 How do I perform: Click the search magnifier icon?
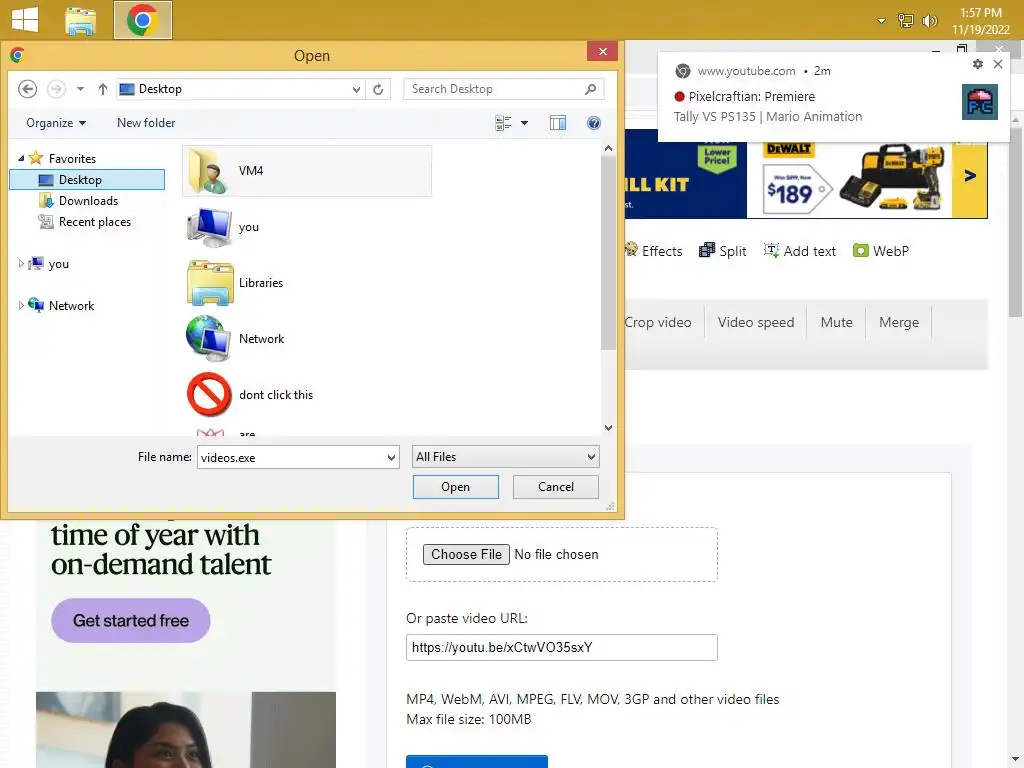click(x=590, y=89)
